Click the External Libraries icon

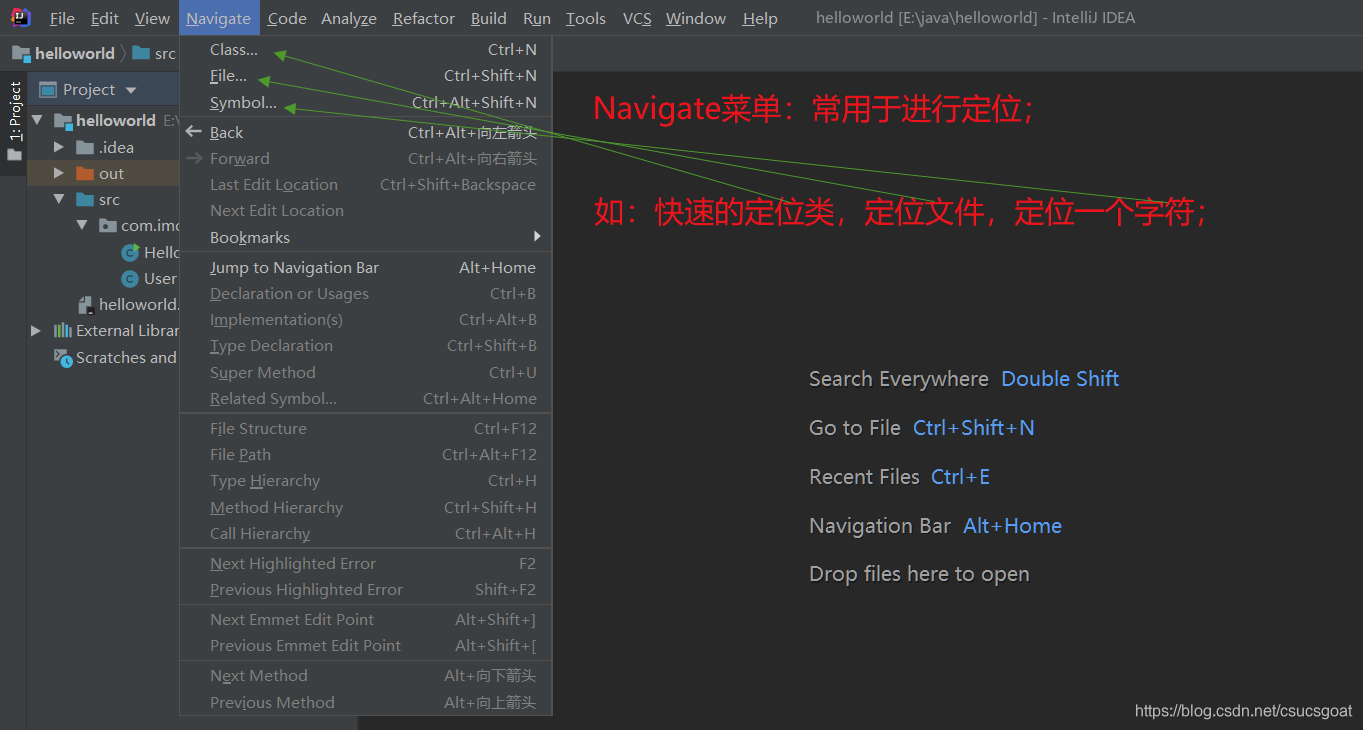click(x=62, y=330)
